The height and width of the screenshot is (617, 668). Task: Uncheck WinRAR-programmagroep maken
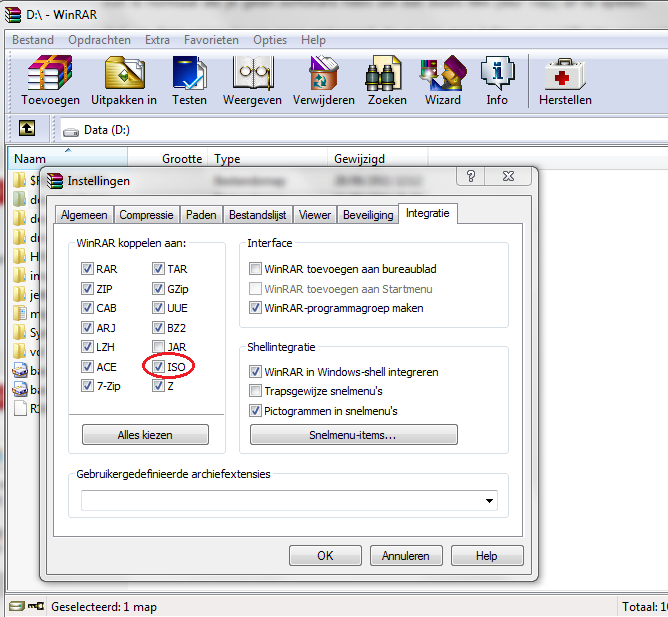pyautogui.click(x=255, y=307)
